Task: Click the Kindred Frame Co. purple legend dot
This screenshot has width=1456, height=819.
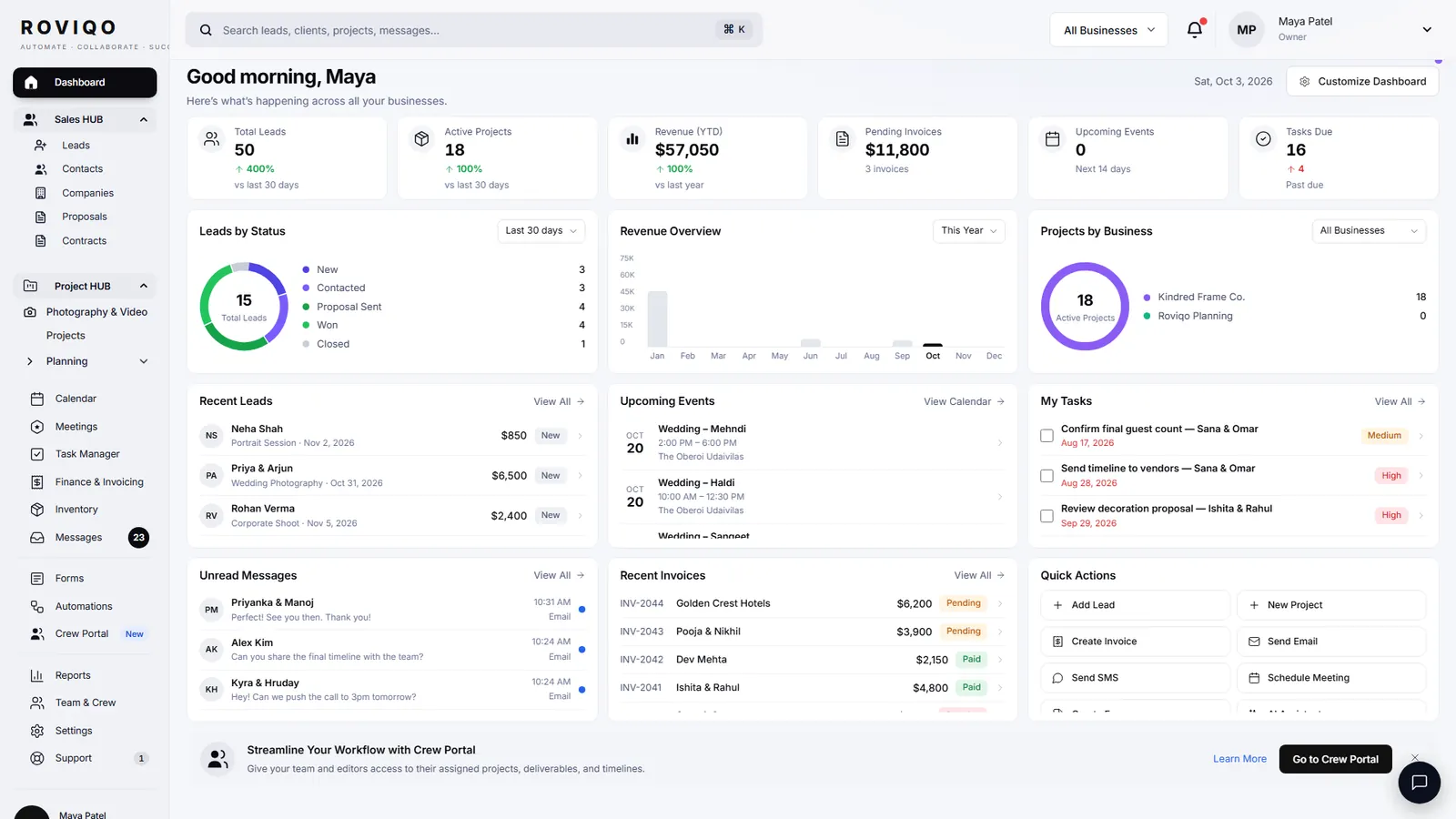Action: tap(1147, 298)
